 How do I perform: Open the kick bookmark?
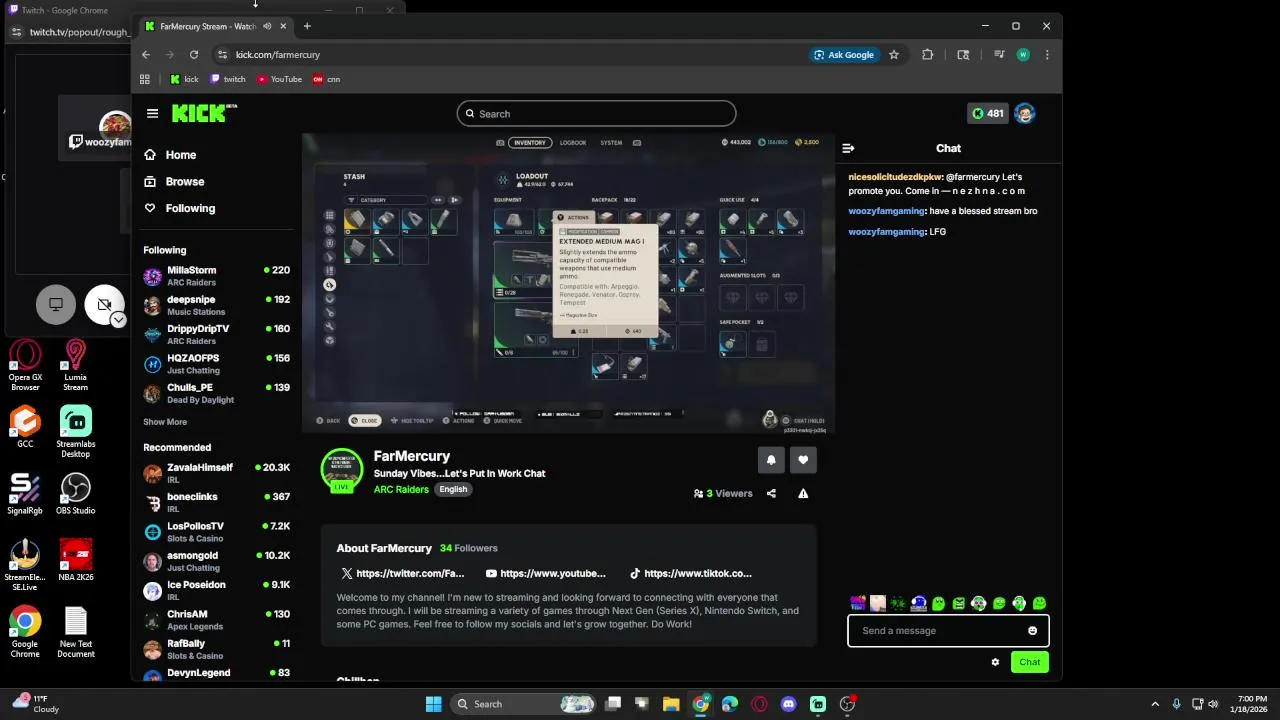(x=184, y=79)
